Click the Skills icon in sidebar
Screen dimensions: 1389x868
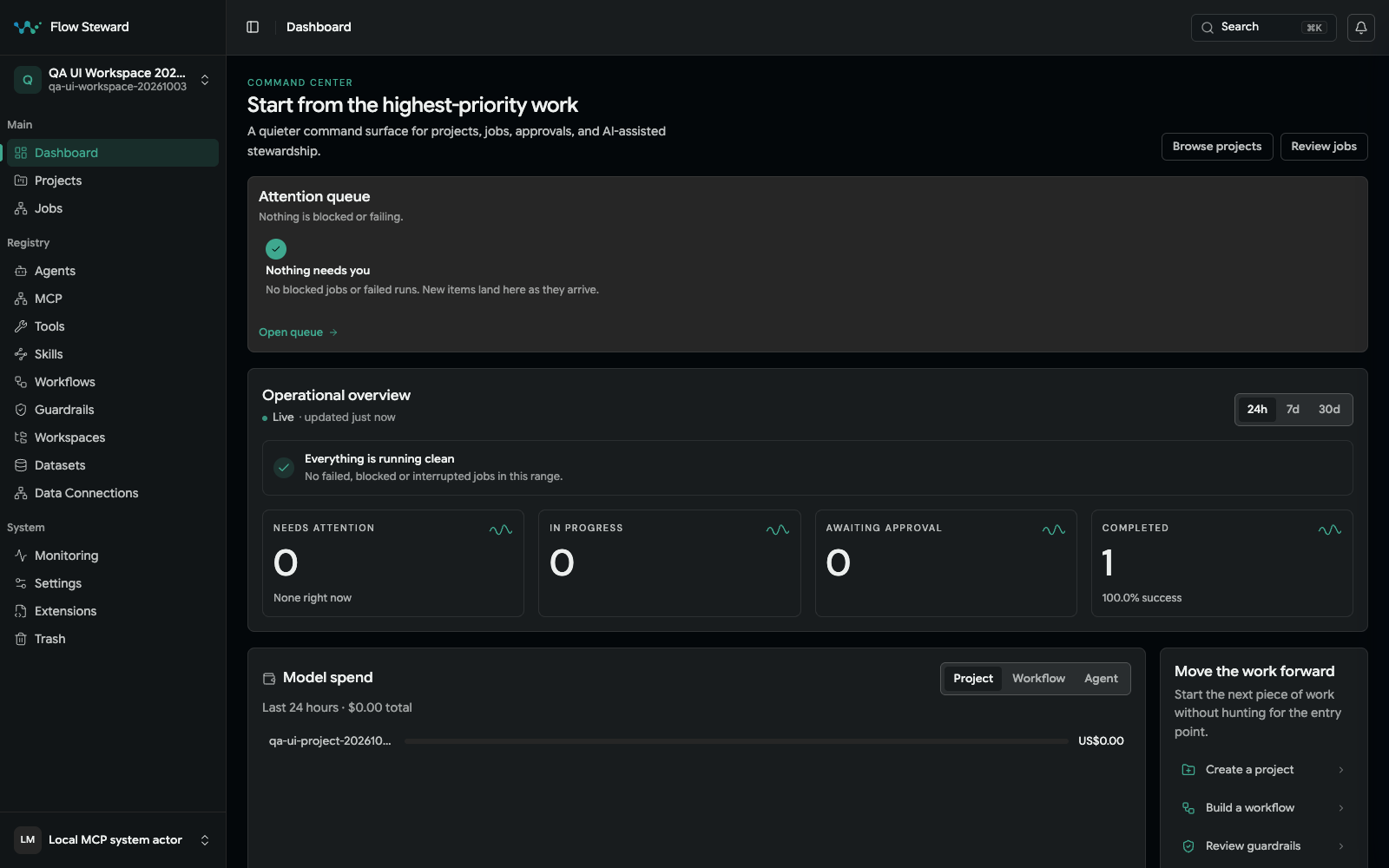click(21, 354)
